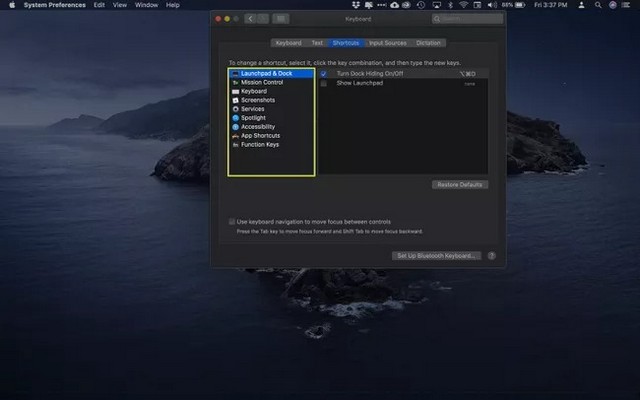Click Set Up Bluetooth Keyboard button
Viewport: 640px width, 400px height.
click(x=436, y=256)
